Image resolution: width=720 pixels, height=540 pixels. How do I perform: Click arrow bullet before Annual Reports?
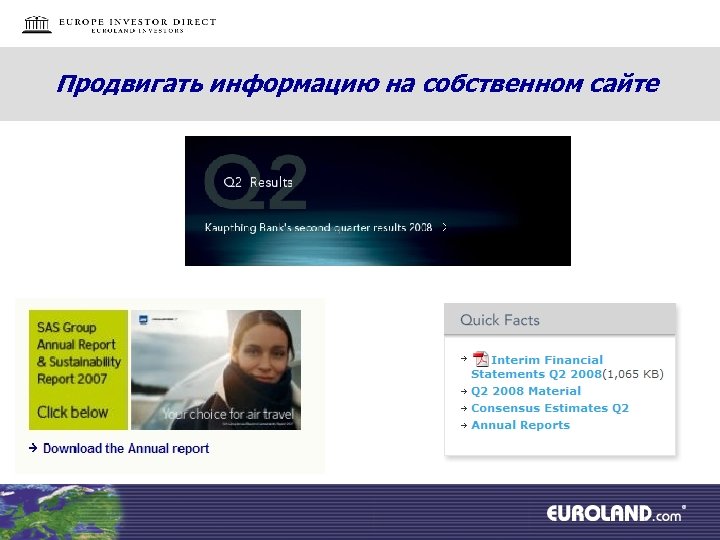tap(464, 425)
